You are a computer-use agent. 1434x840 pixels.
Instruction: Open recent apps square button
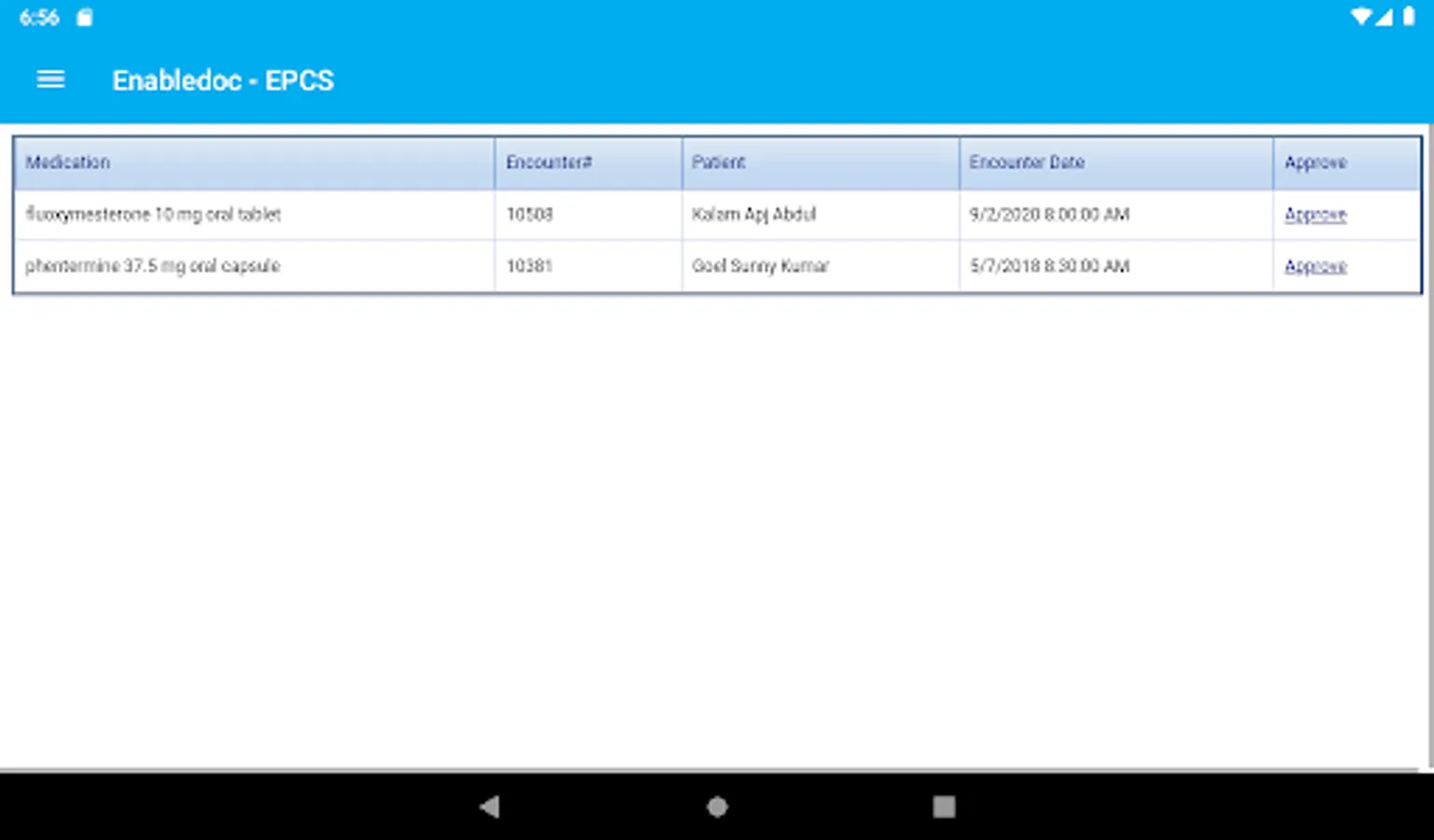[x=944, y=806]
